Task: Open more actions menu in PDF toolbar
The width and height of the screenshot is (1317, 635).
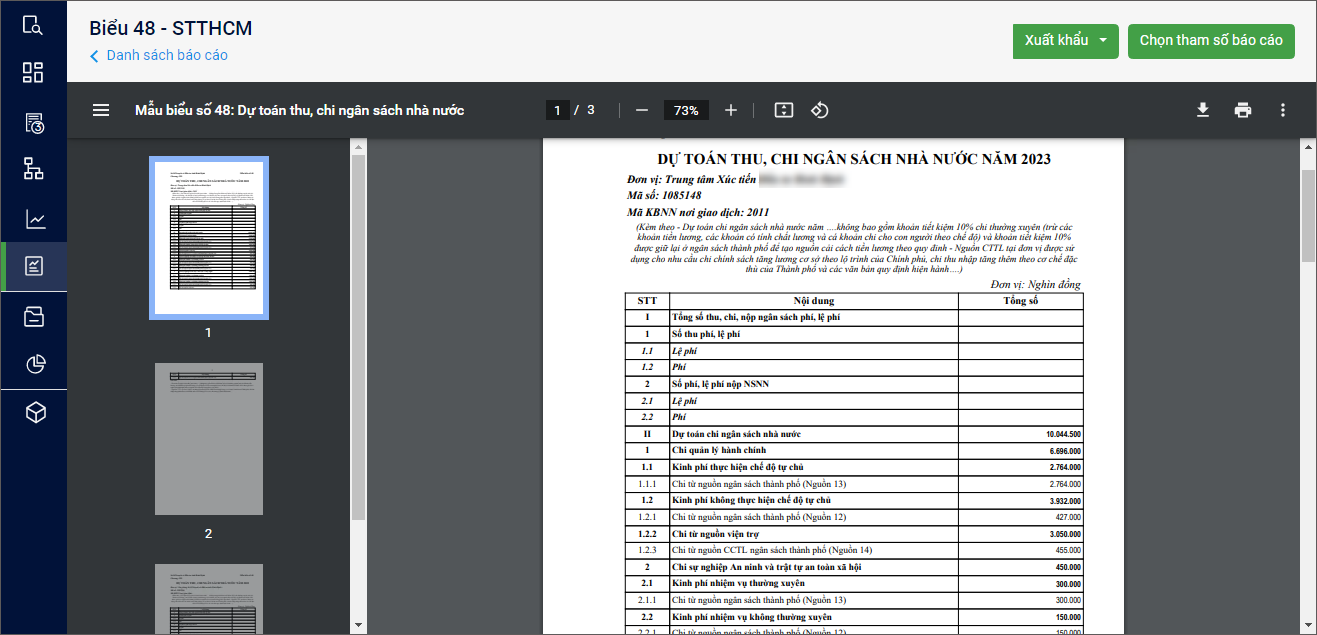Action: point(1283,110)
